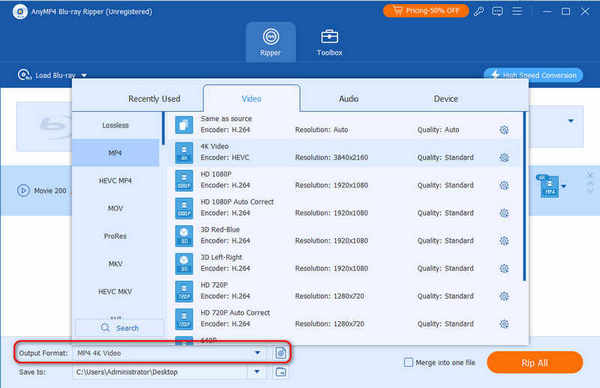Image resolution: width=600 pixels, height=388 pixels.
Task: Select the HD 720P preset name
Action: click(214, 285)
